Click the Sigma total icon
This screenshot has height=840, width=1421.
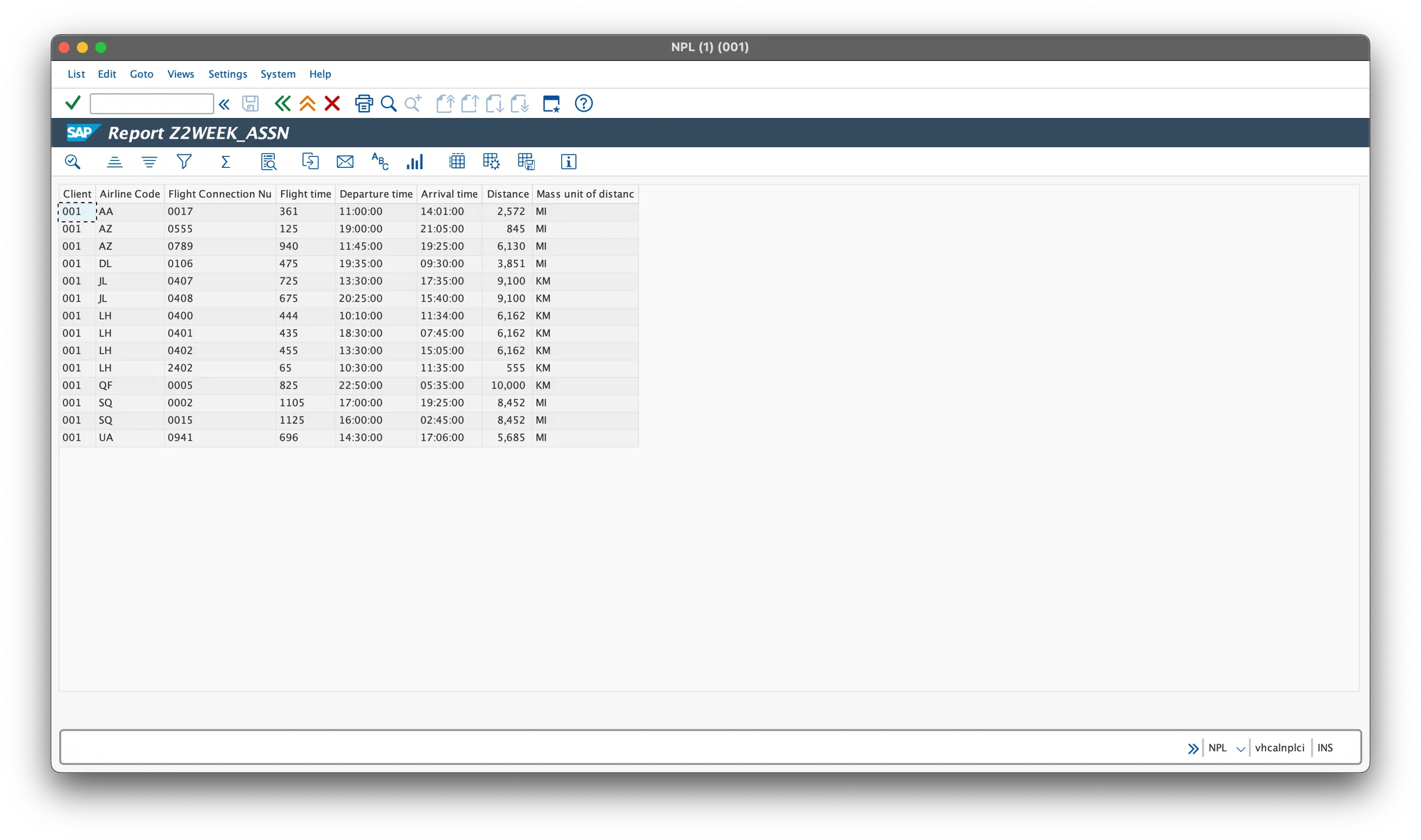226,162
